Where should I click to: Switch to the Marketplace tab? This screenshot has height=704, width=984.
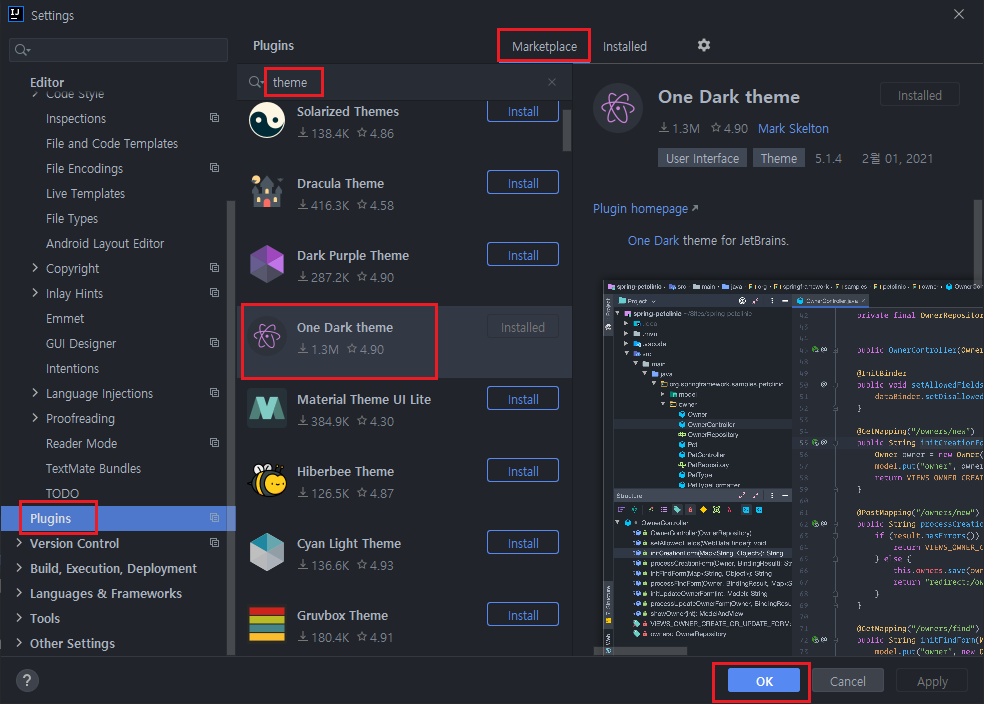tap(544, 46)
